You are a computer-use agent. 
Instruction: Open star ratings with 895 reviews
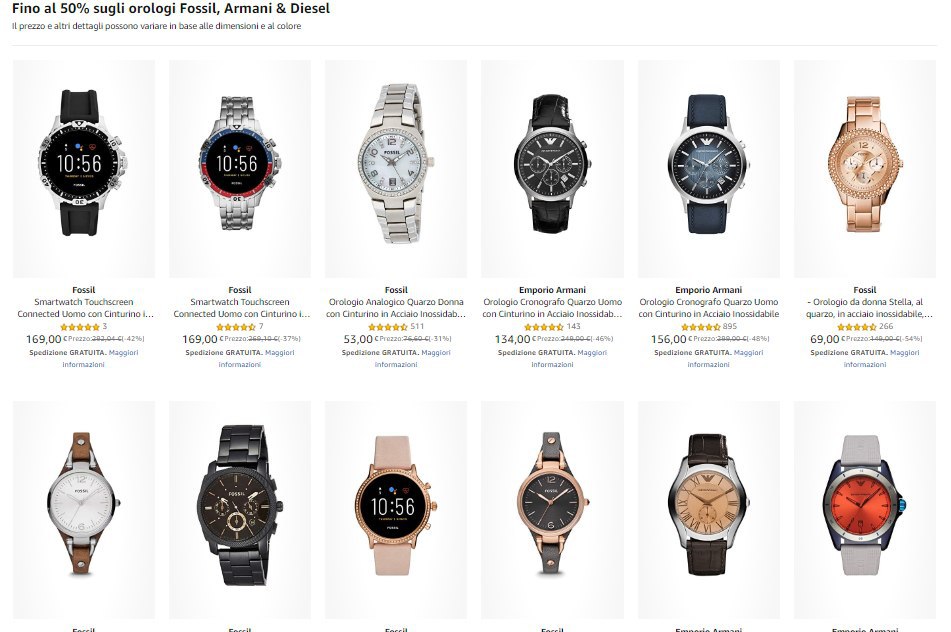701,327
